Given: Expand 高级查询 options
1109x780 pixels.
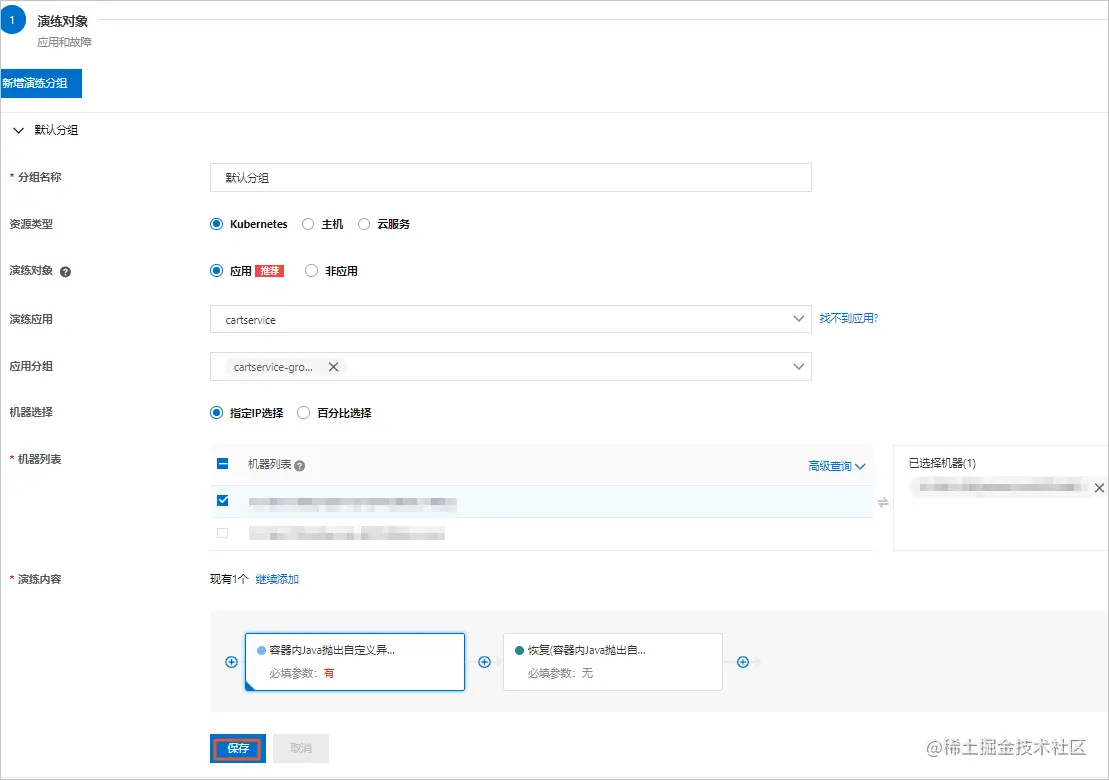Looking at the screenshot, I should pos(837,466).
